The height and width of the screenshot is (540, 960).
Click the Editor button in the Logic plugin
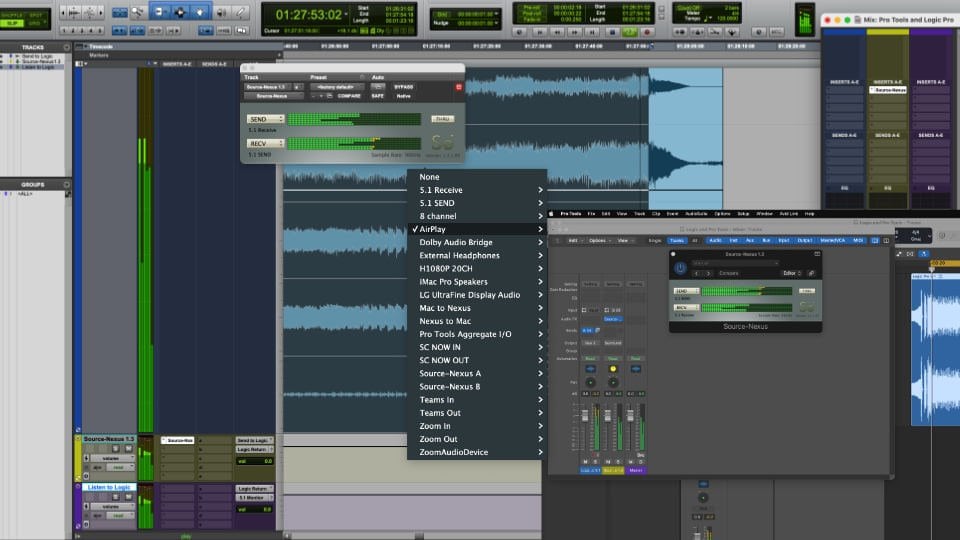click(790, 272)
